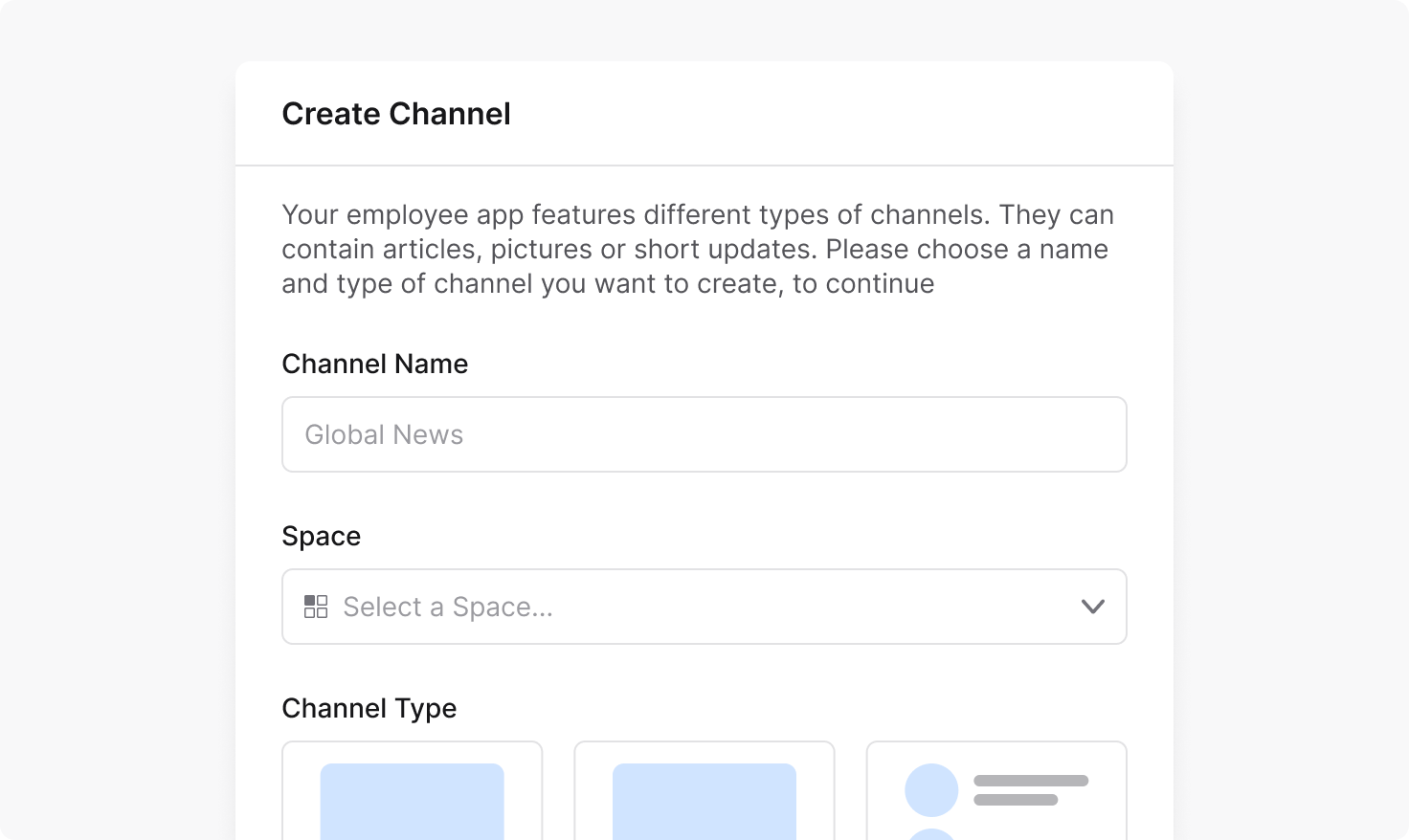The height and width of the screenshot is (840, 1409).
Task: Click the Space label
Action: click(x=322, y=537)
